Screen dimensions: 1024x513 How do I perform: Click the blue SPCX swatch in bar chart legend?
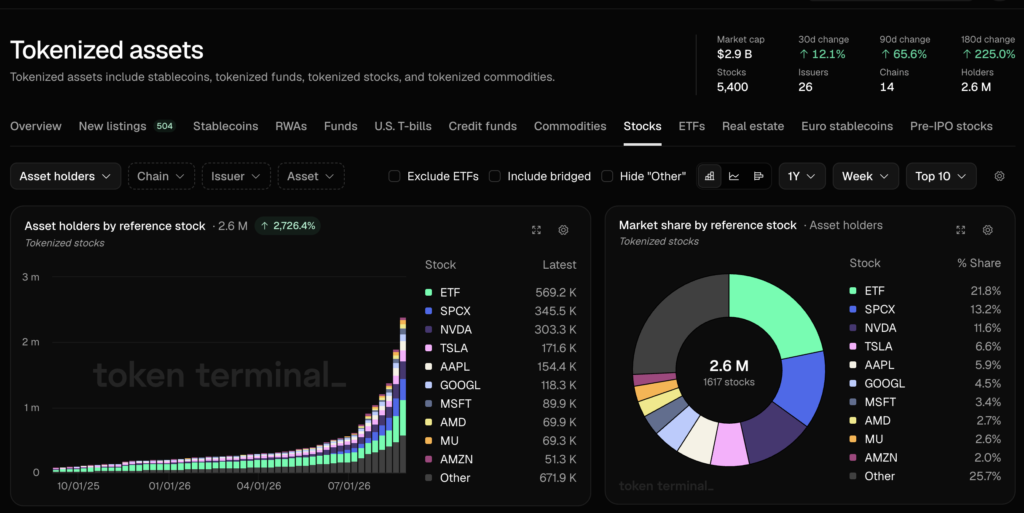pos(428,311)
